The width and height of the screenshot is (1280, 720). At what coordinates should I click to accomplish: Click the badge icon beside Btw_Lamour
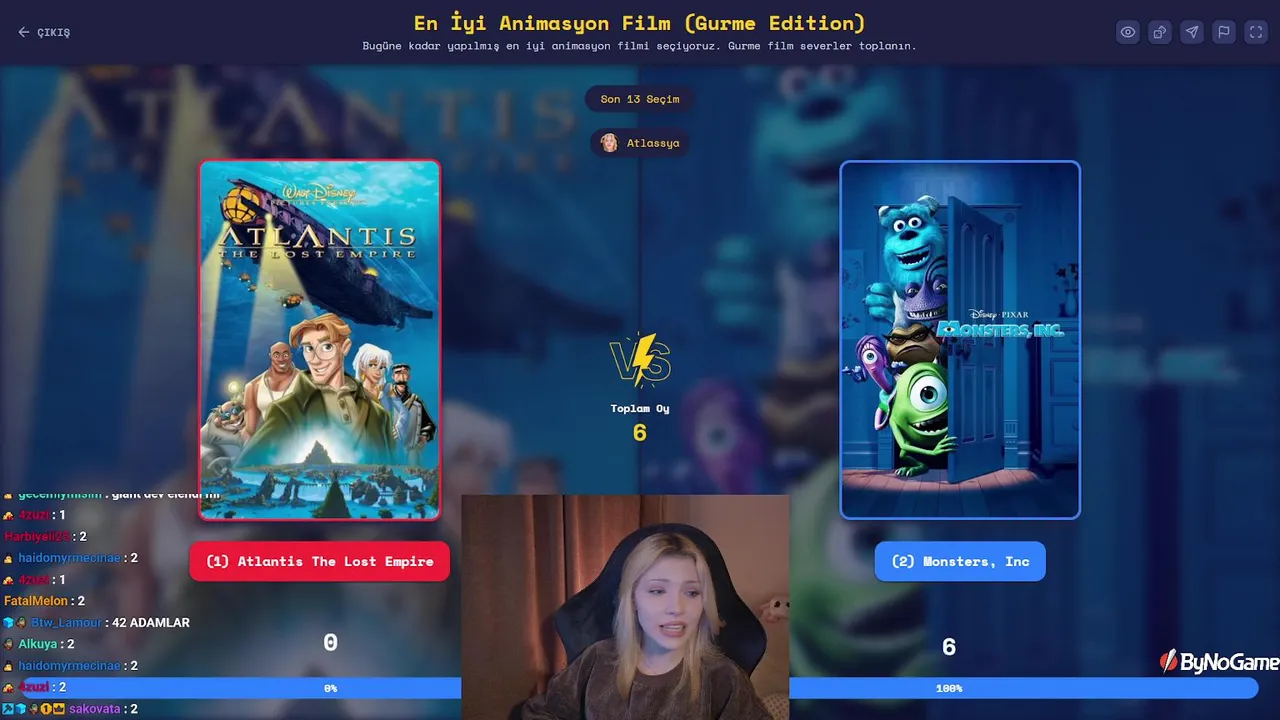[x=14, y=622]
